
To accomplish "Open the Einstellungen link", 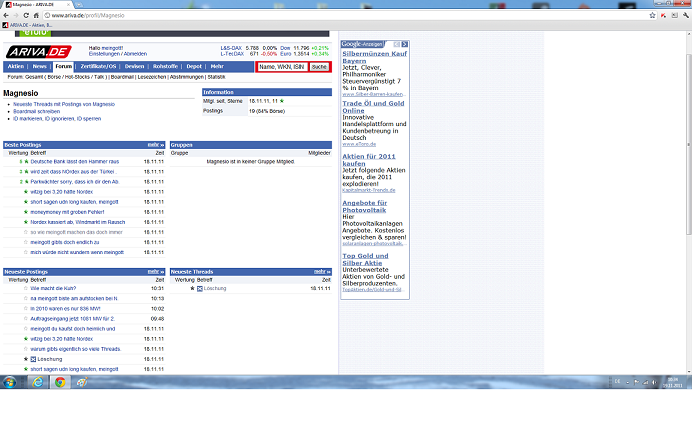I will [104, 54].
